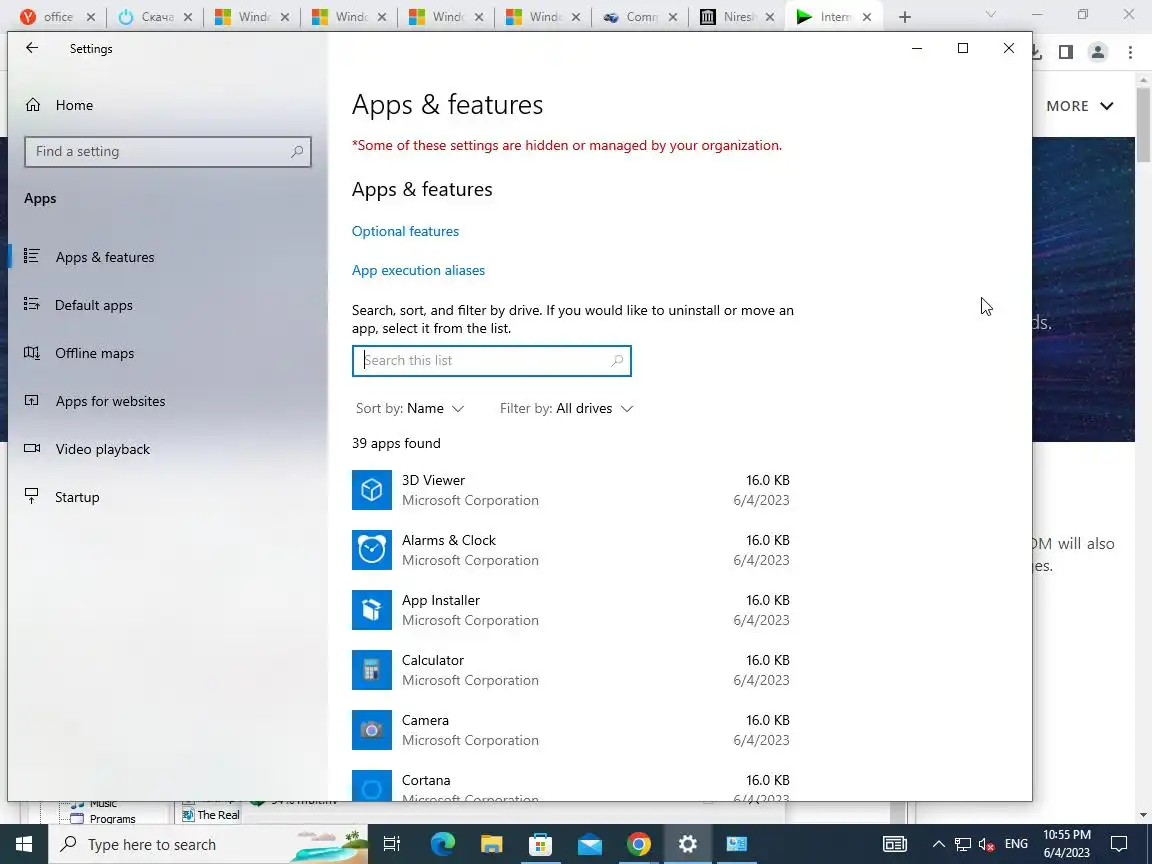Click the muted volume tray icon
Image resolution: width=1152 pixels, height=864 pixels.
[987, 844]
